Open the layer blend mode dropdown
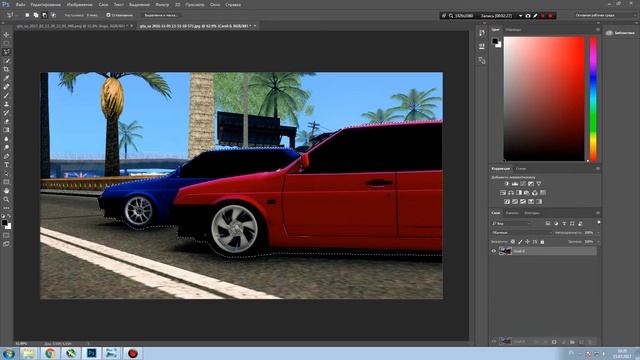The width and height of the screenshot is (640, 360). (522, 233)
